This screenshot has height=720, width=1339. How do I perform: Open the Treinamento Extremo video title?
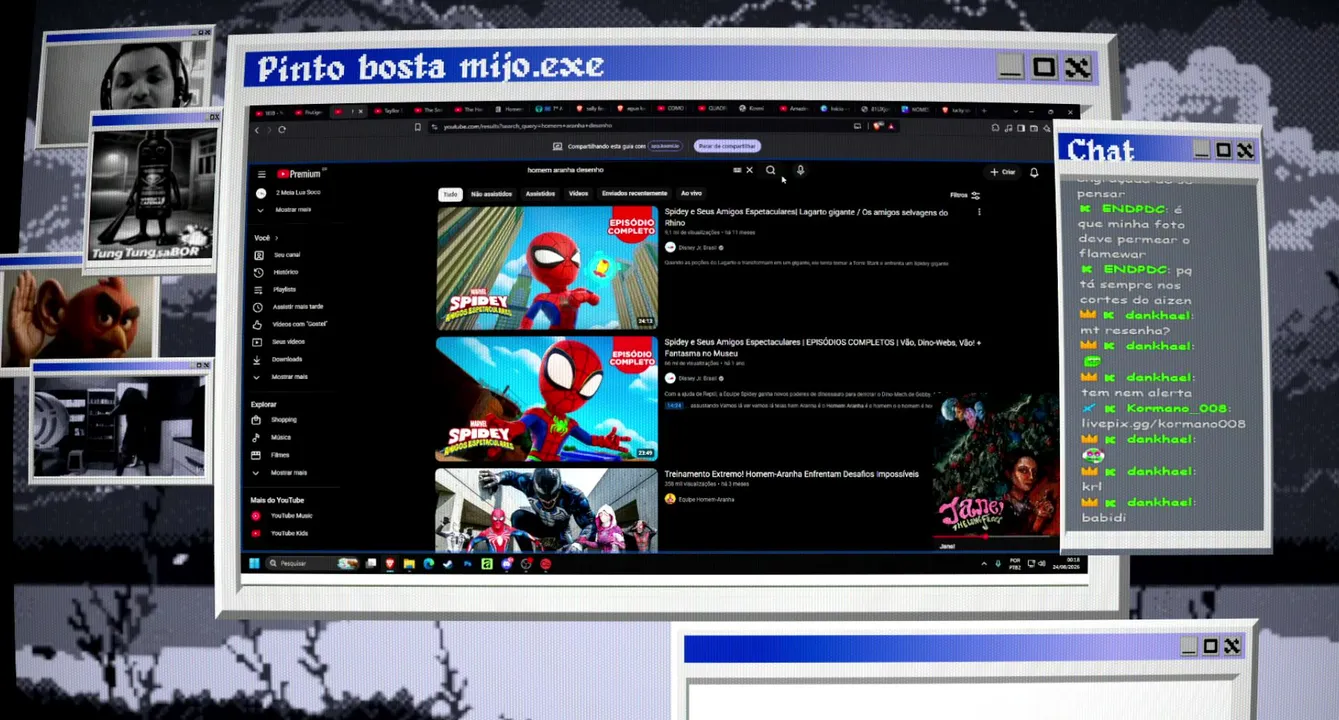coord(791,474)
